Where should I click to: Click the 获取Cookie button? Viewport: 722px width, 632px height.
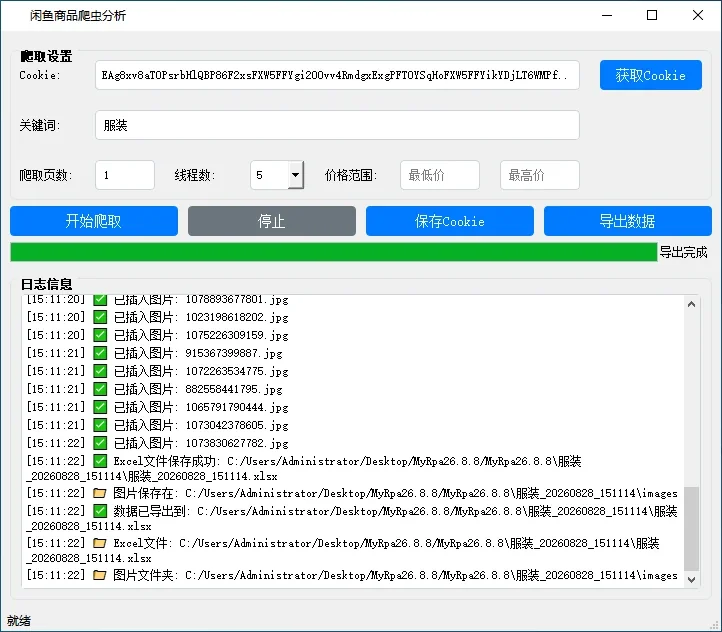pos(651,75)
